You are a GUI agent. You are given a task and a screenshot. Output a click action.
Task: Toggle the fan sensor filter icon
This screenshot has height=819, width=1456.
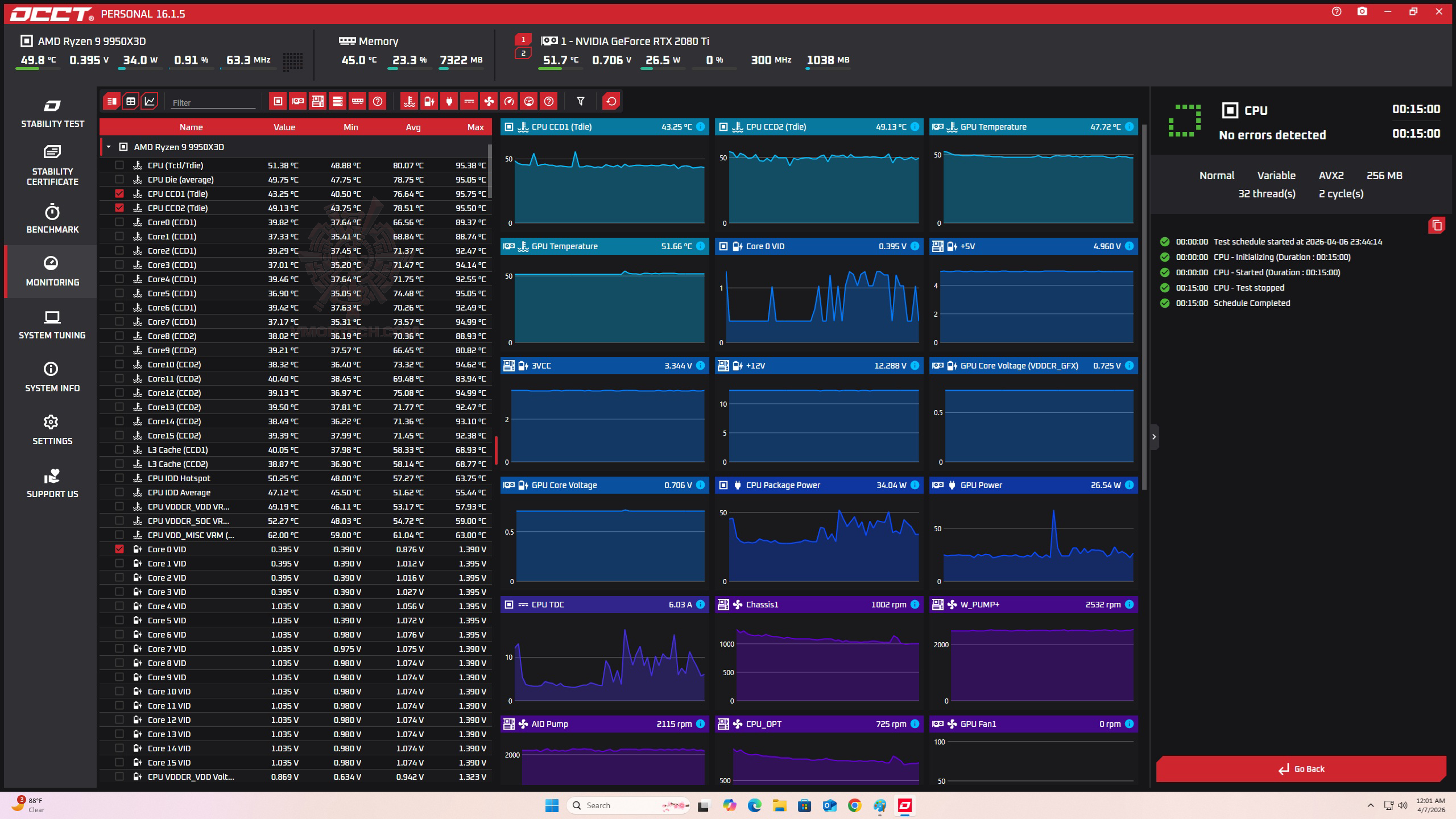tap(489, 101)
